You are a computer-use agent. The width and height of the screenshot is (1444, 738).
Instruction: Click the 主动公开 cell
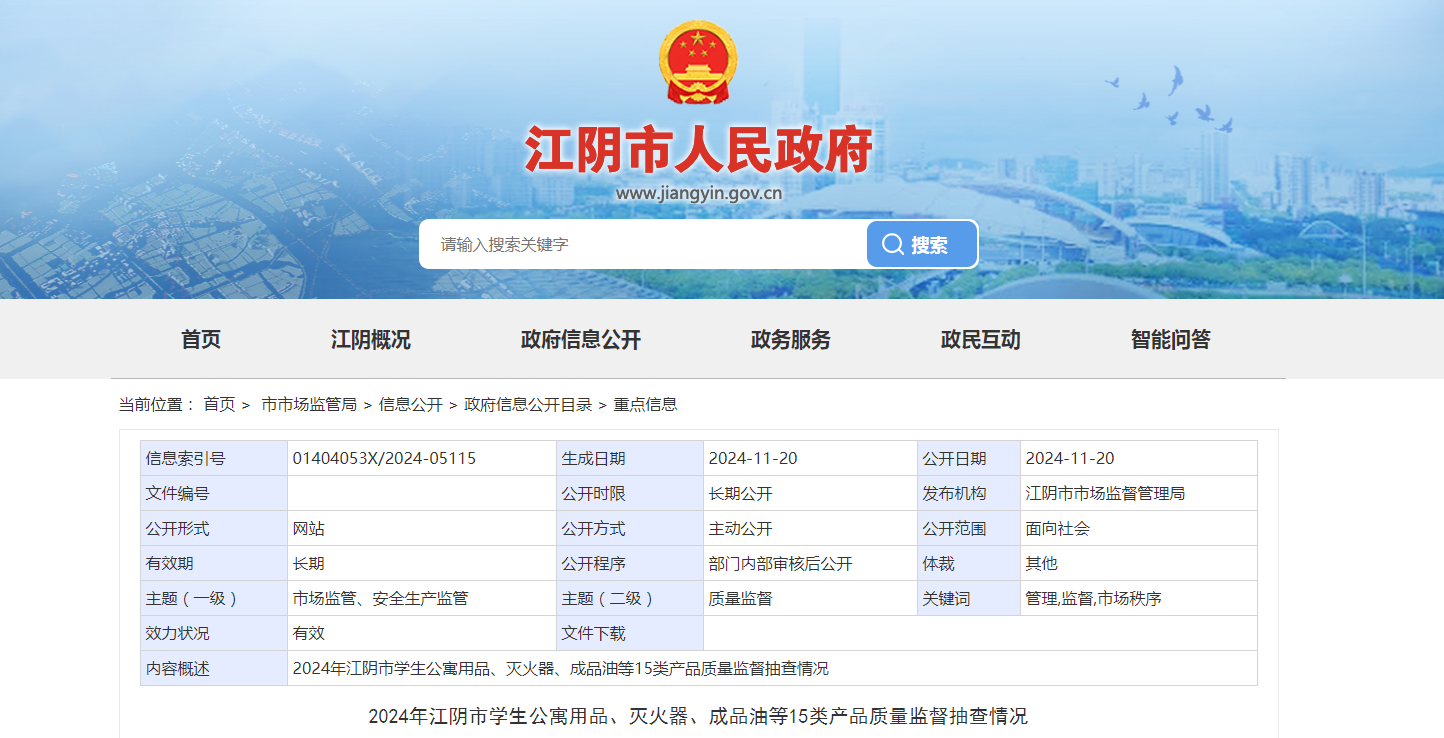[x=810, y=529]
